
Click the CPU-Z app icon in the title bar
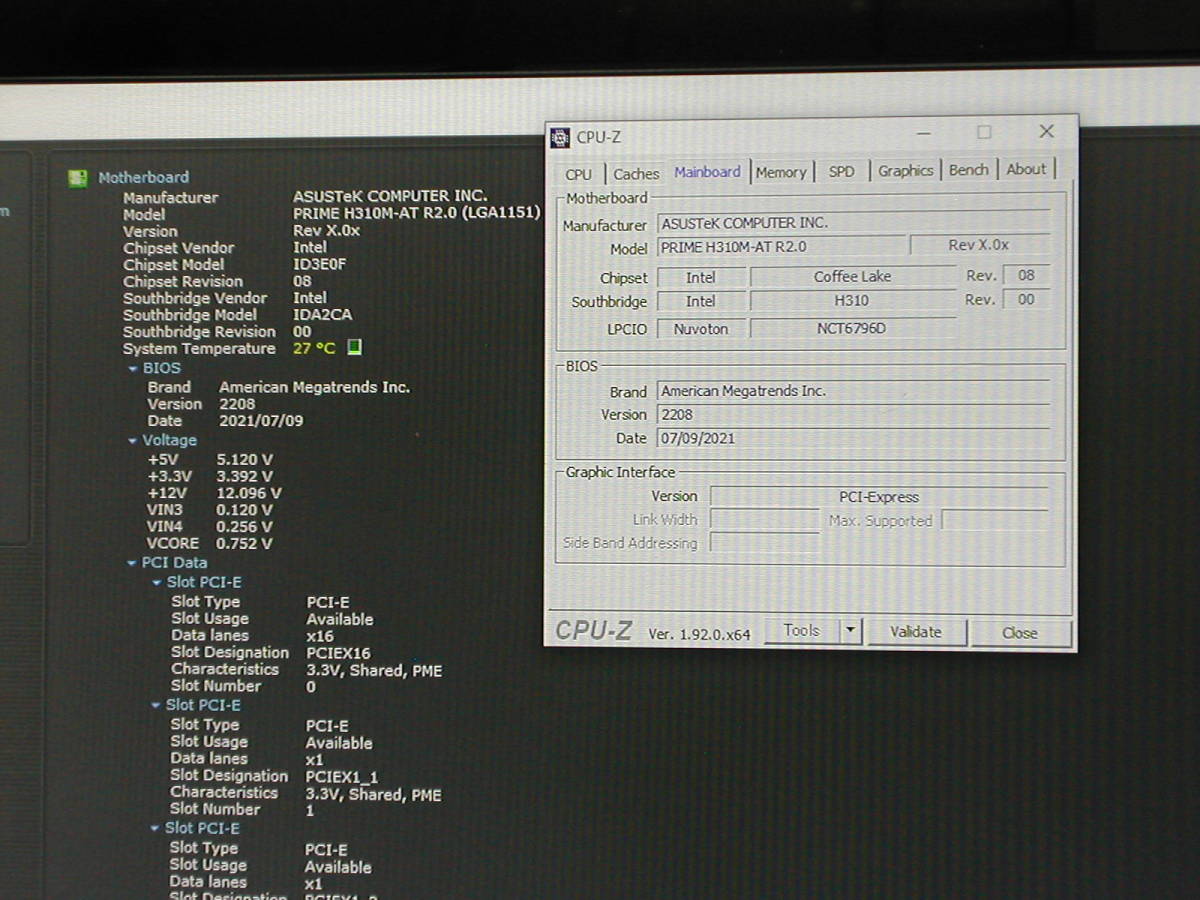[560, 137]
